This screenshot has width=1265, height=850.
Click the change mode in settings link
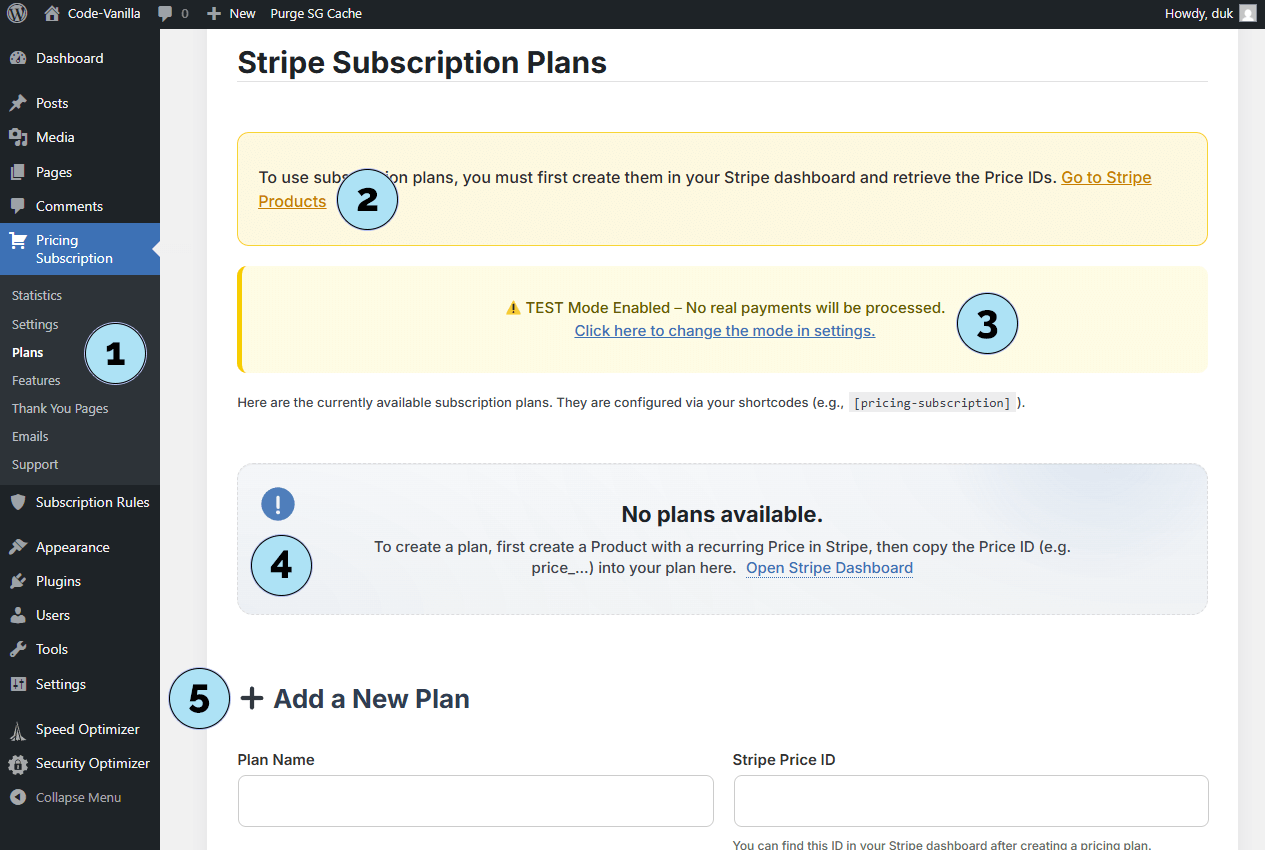[724, 331]
